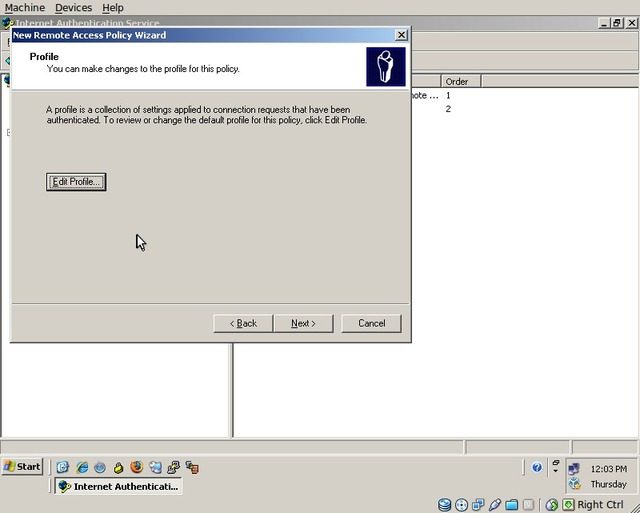The image size is (640, 513).
Task: Click the Show Desktop Quick Launch icon
Action: point(63,467)
